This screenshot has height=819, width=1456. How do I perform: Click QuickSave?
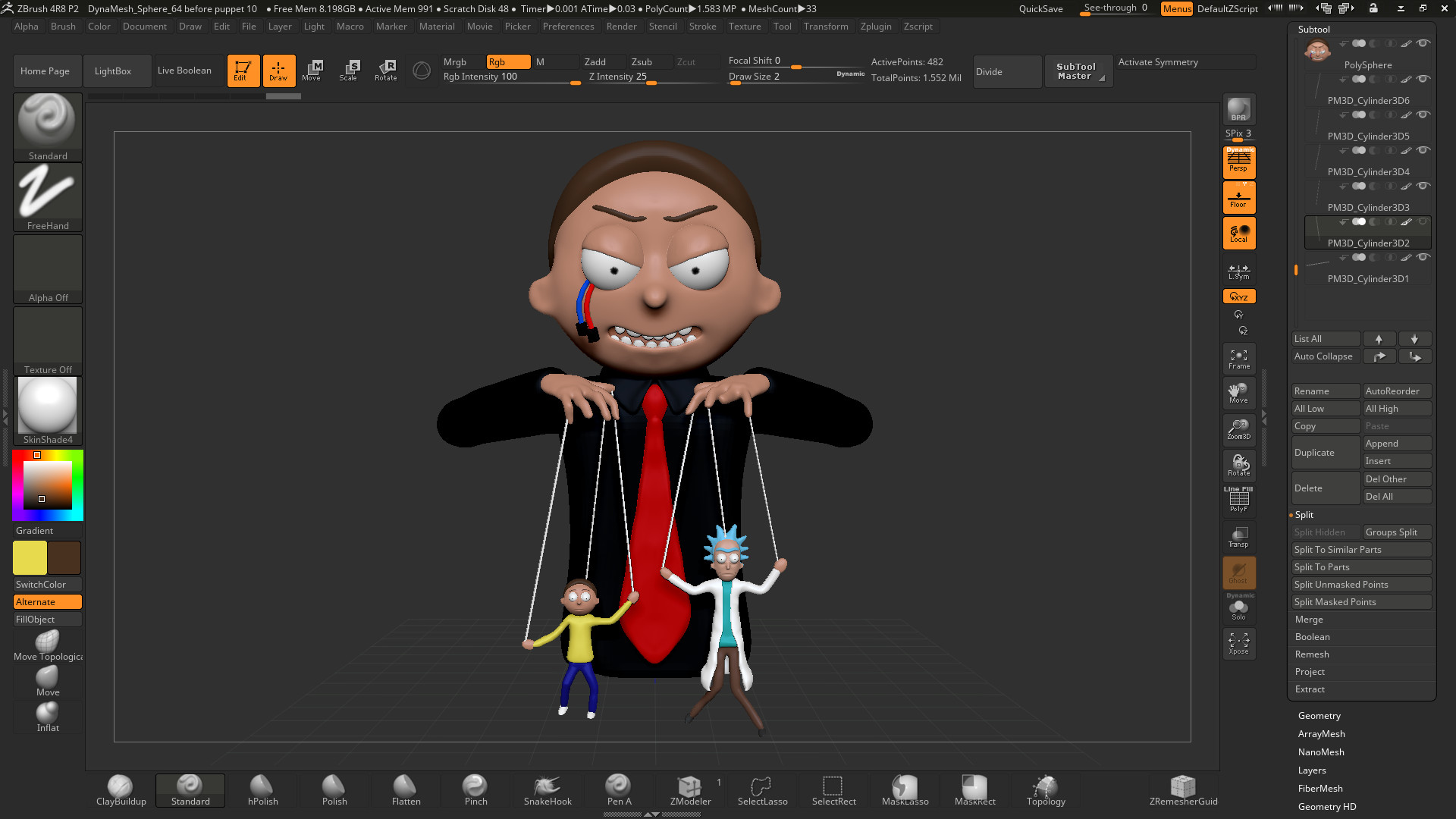[x=1040, y=9]
